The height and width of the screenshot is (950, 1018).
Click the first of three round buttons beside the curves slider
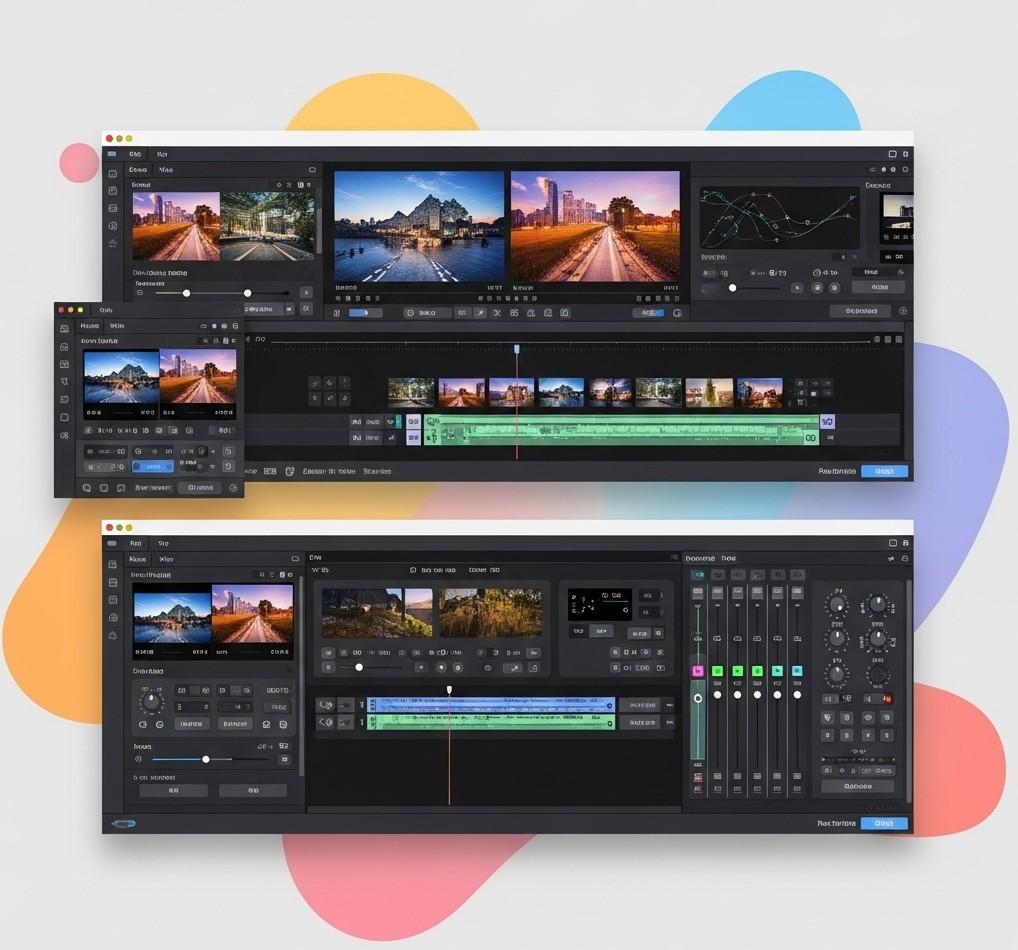point(797,287)
